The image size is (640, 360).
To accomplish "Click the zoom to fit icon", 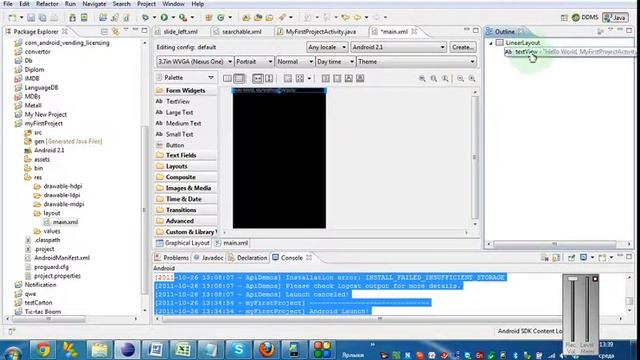I will (x=433, y=78).
